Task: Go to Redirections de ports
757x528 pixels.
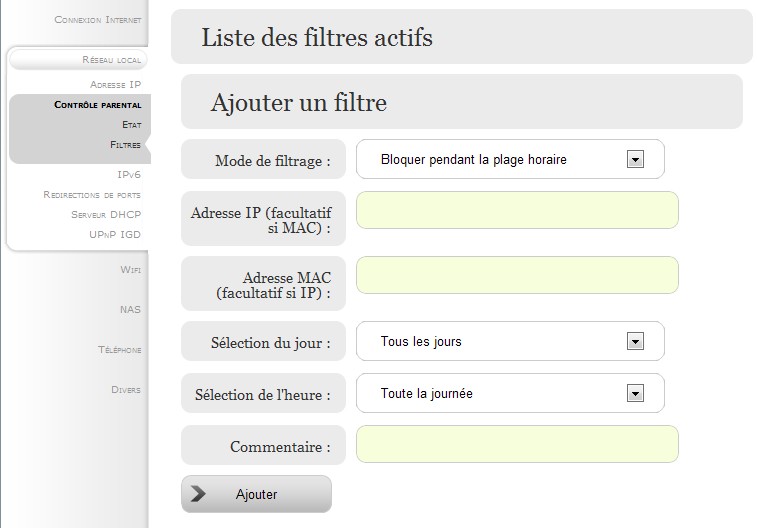Action: [x=92, y=195]
